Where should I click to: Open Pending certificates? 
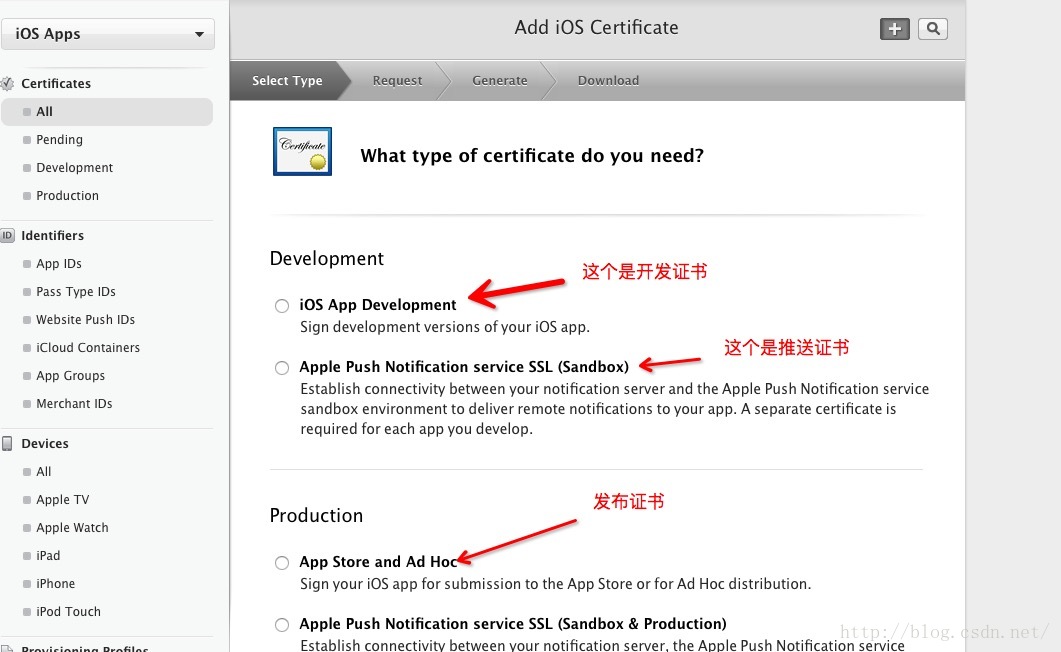pos(60,139)
